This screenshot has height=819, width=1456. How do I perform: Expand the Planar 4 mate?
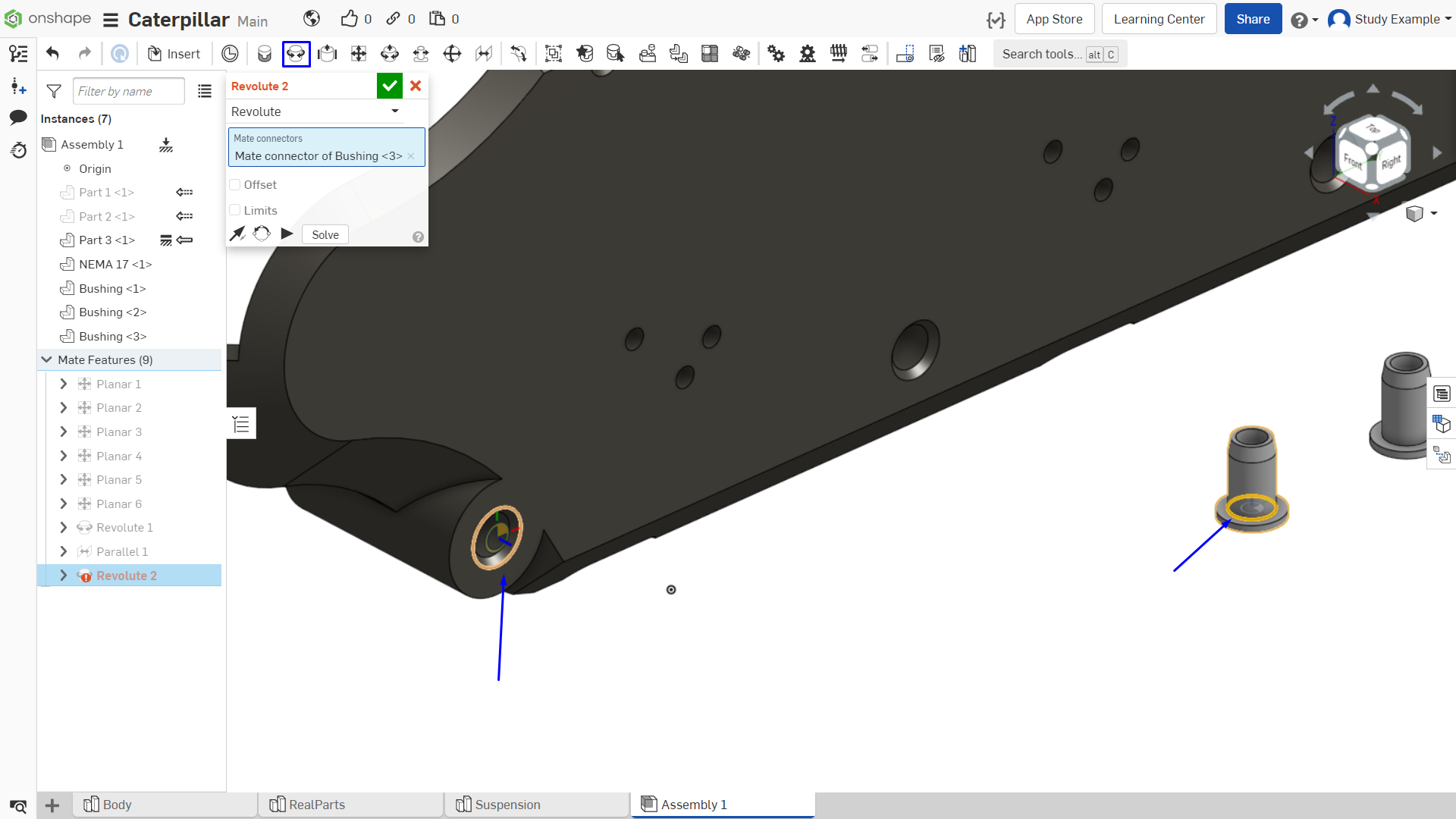pos(64,456)
